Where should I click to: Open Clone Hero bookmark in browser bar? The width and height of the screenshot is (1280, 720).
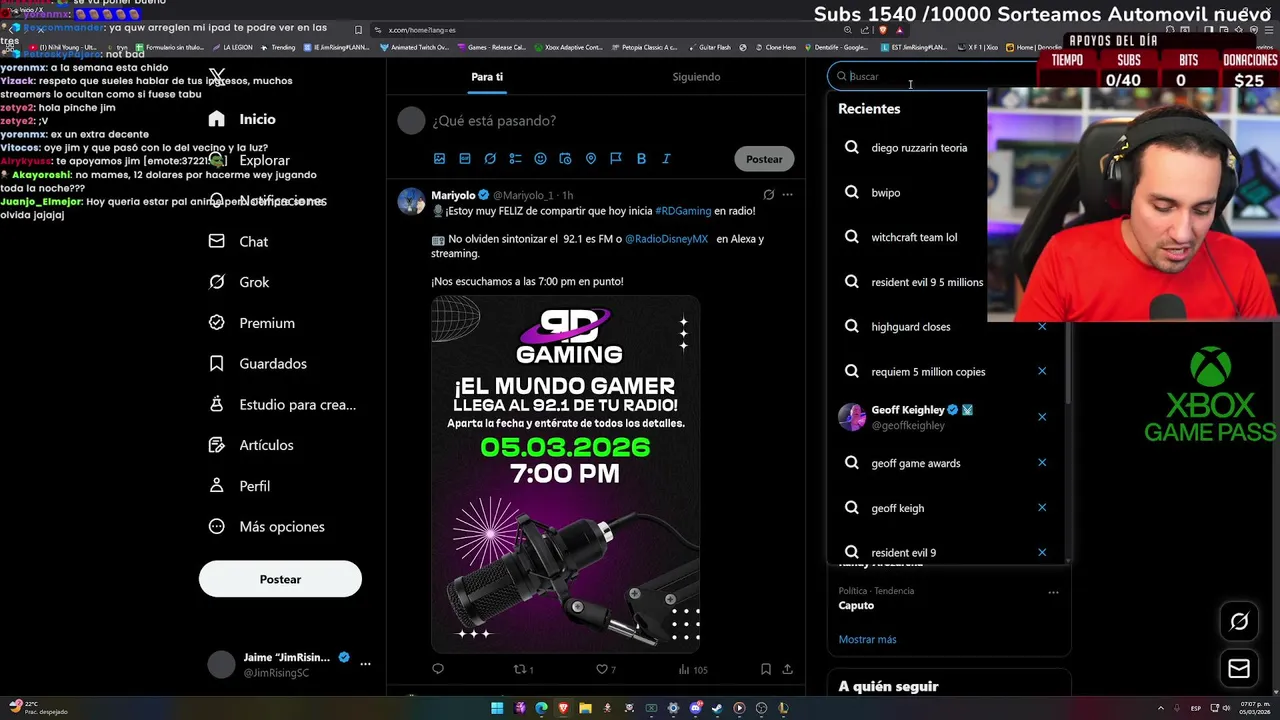[775, 47]
